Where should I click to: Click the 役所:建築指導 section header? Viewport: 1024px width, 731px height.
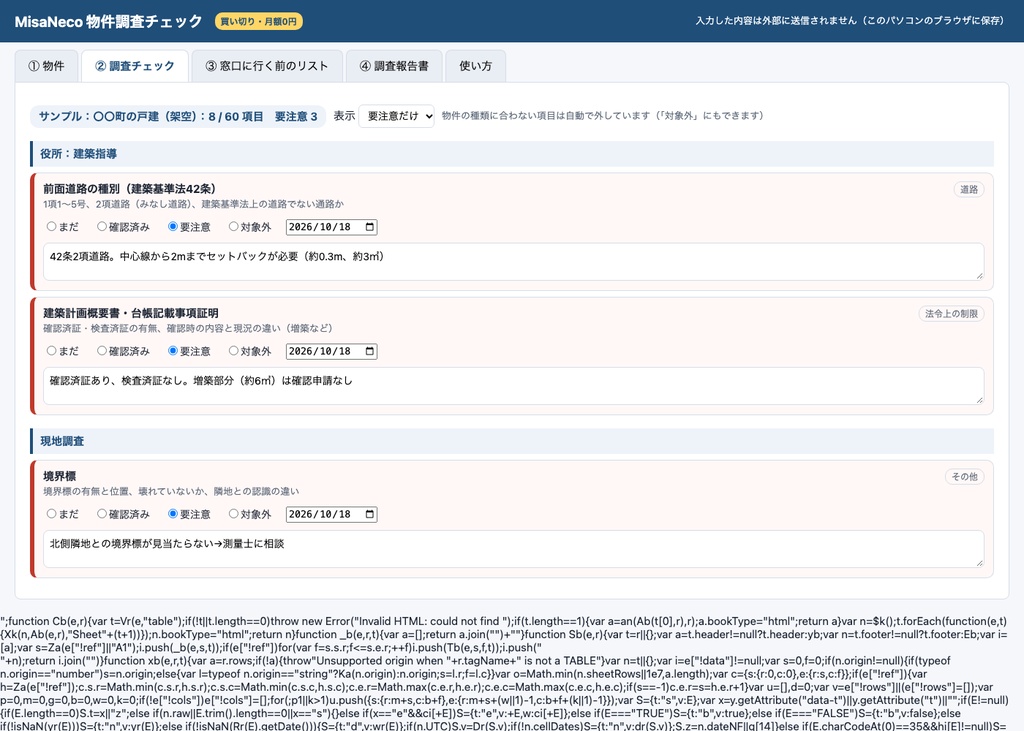tap(512, 154)
